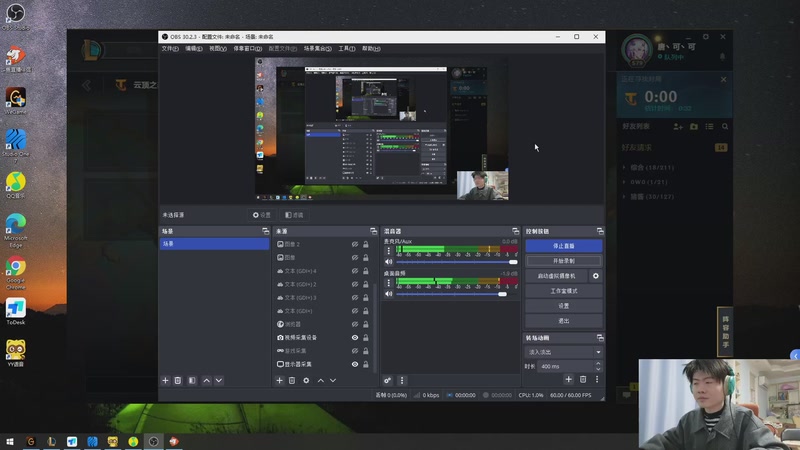Move the source down in the Sources toolbar
The image size is (800, 450).
(x=333, y=381)
